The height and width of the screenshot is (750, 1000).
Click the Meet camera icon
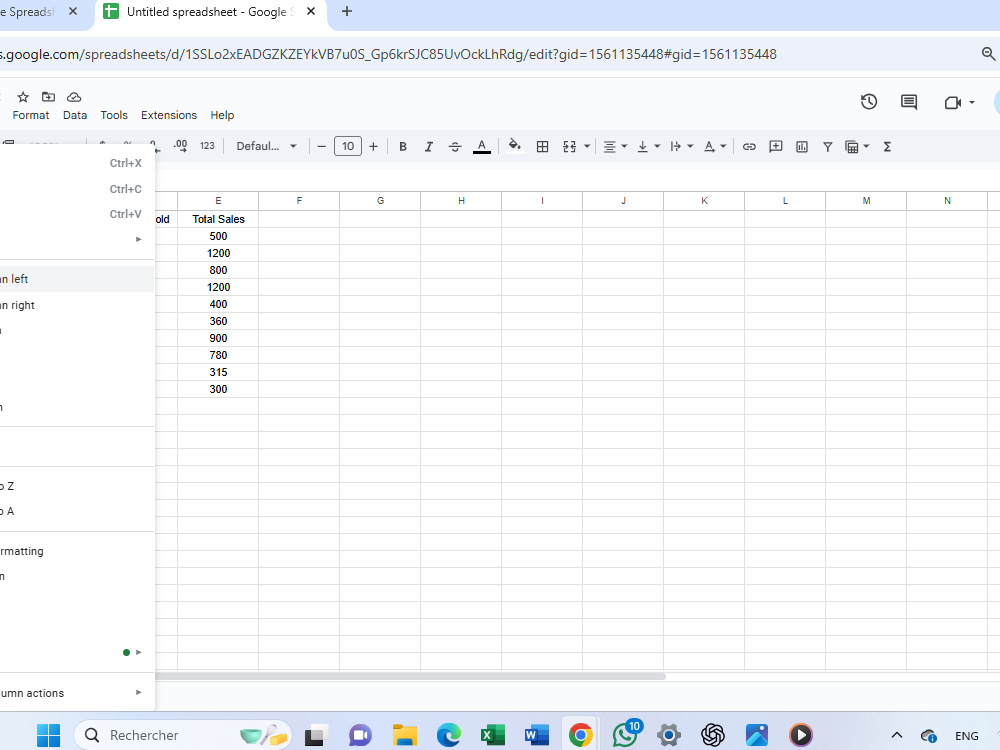point(953,103)
